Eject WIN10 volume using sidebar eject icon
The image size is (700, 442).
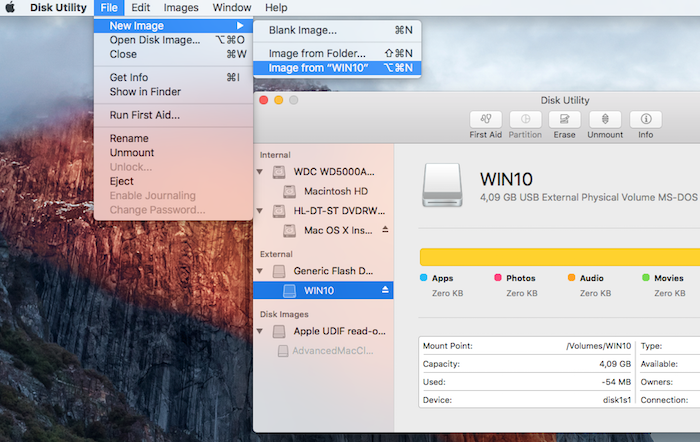point(385,290)
